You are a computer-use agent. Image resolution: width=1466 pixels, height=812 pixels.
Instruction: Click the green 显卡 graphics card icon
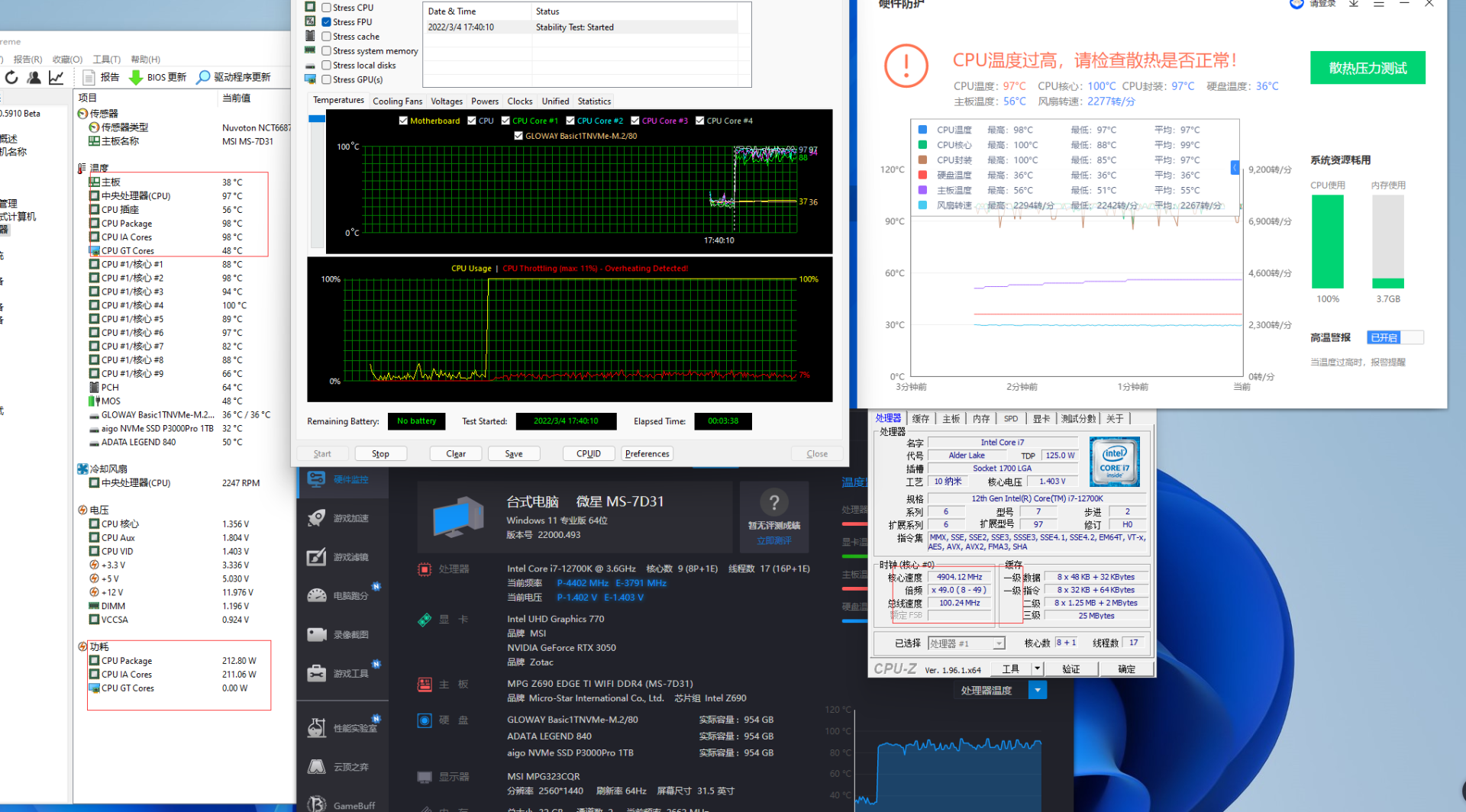tap(425, 620)
